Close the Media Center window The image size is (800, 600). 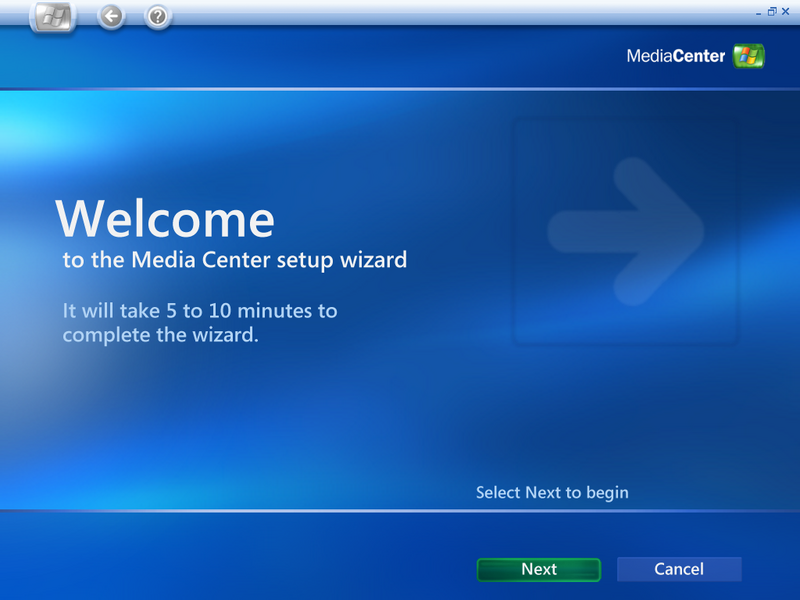pyautogui.click(x=786, y=11)
